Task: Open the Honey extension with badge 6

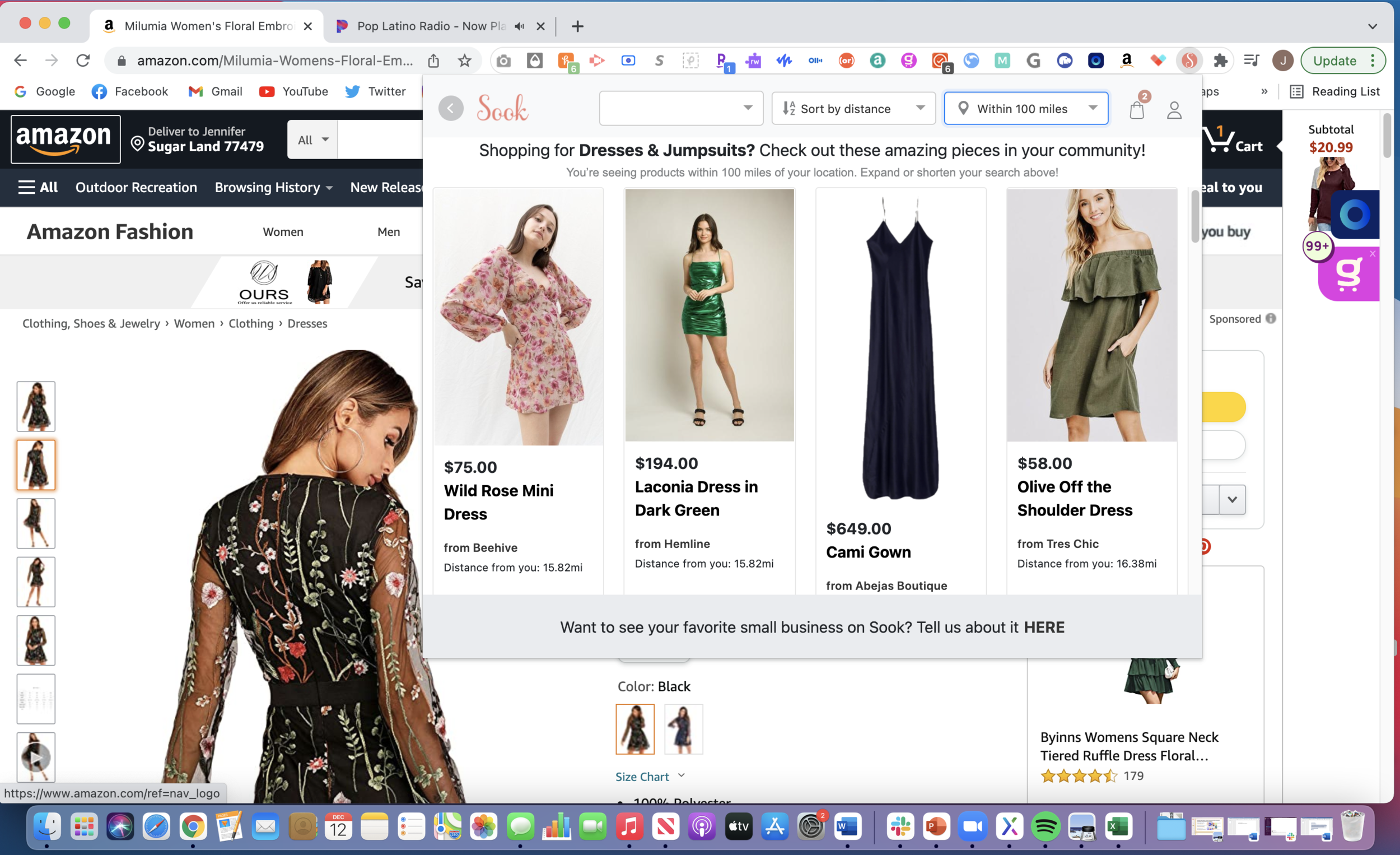Action: click(567, 61)
